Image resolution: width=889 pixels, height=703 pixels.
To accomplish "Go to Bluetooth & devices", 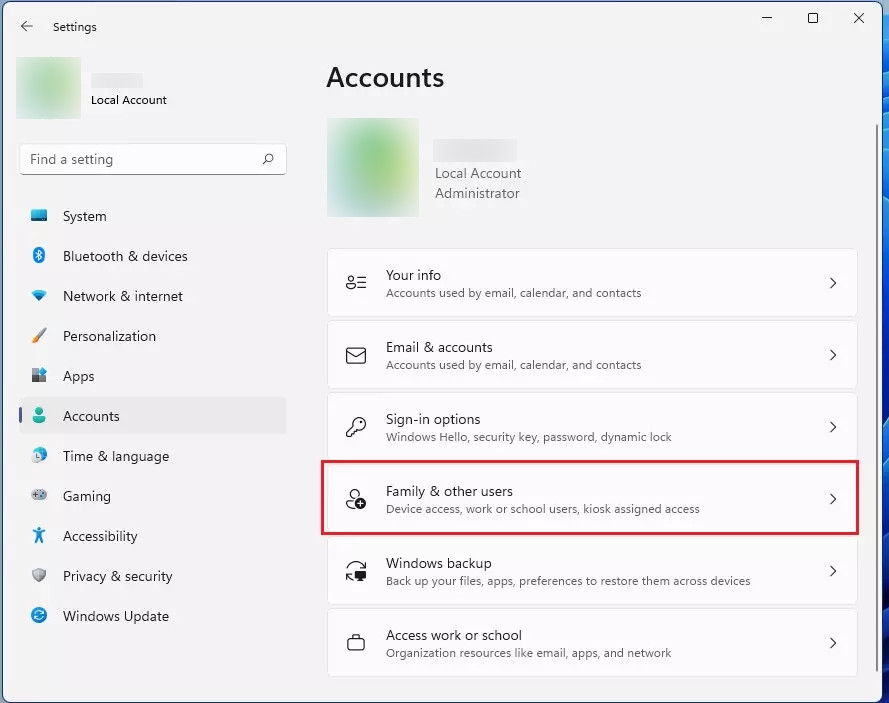I will point(153,256).
